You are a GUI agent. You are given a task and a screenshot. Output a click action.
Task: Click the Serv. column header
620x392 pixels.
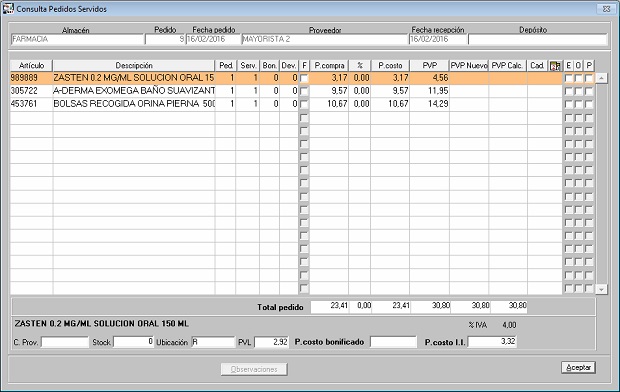tap(248, 66)
